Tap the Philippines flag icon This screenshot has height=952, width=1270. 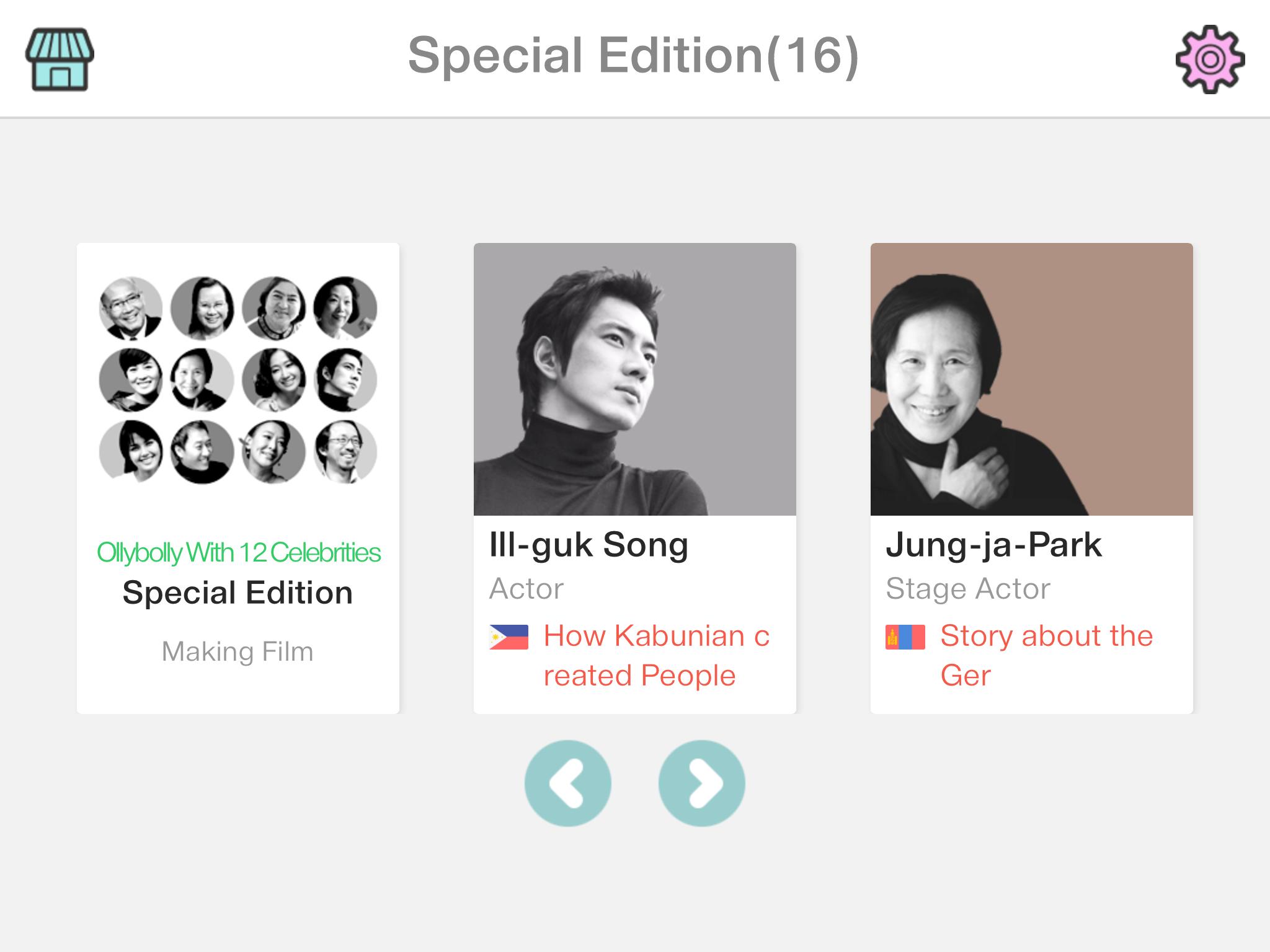coord(508,637)
